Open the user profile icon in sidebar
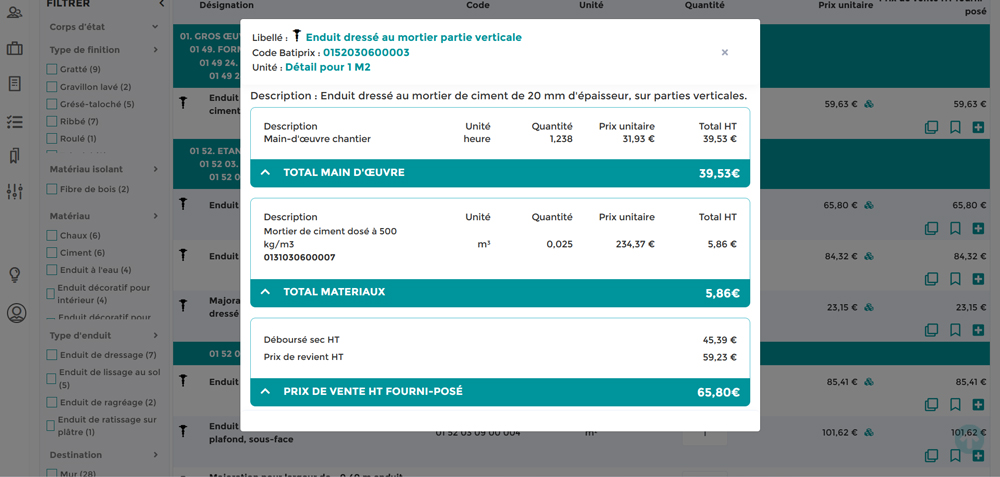Image resolution: width=1000 pixels, height=477 pixels. click(x=17, y=313)
